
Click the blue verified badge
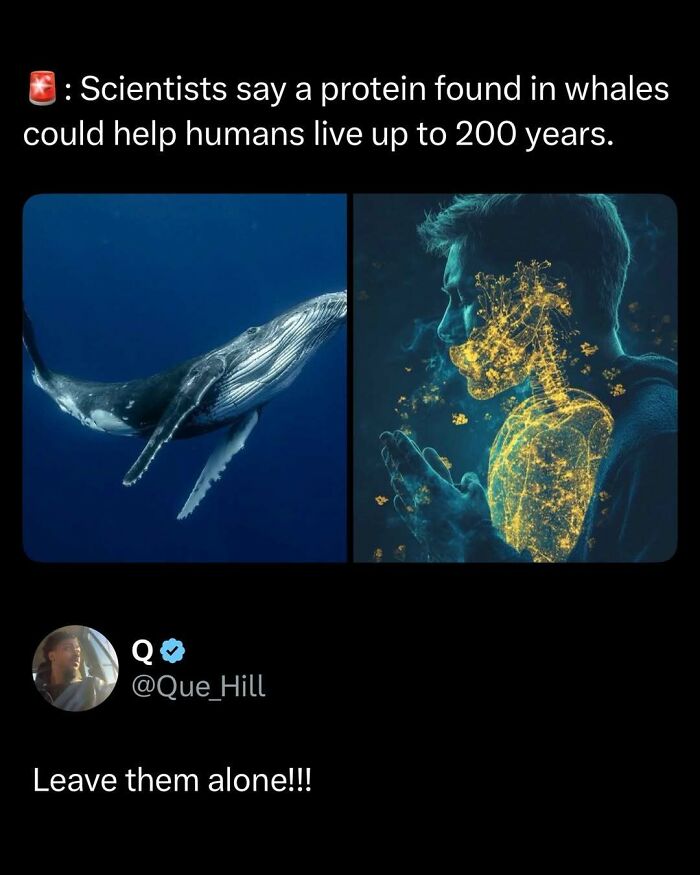170,651
